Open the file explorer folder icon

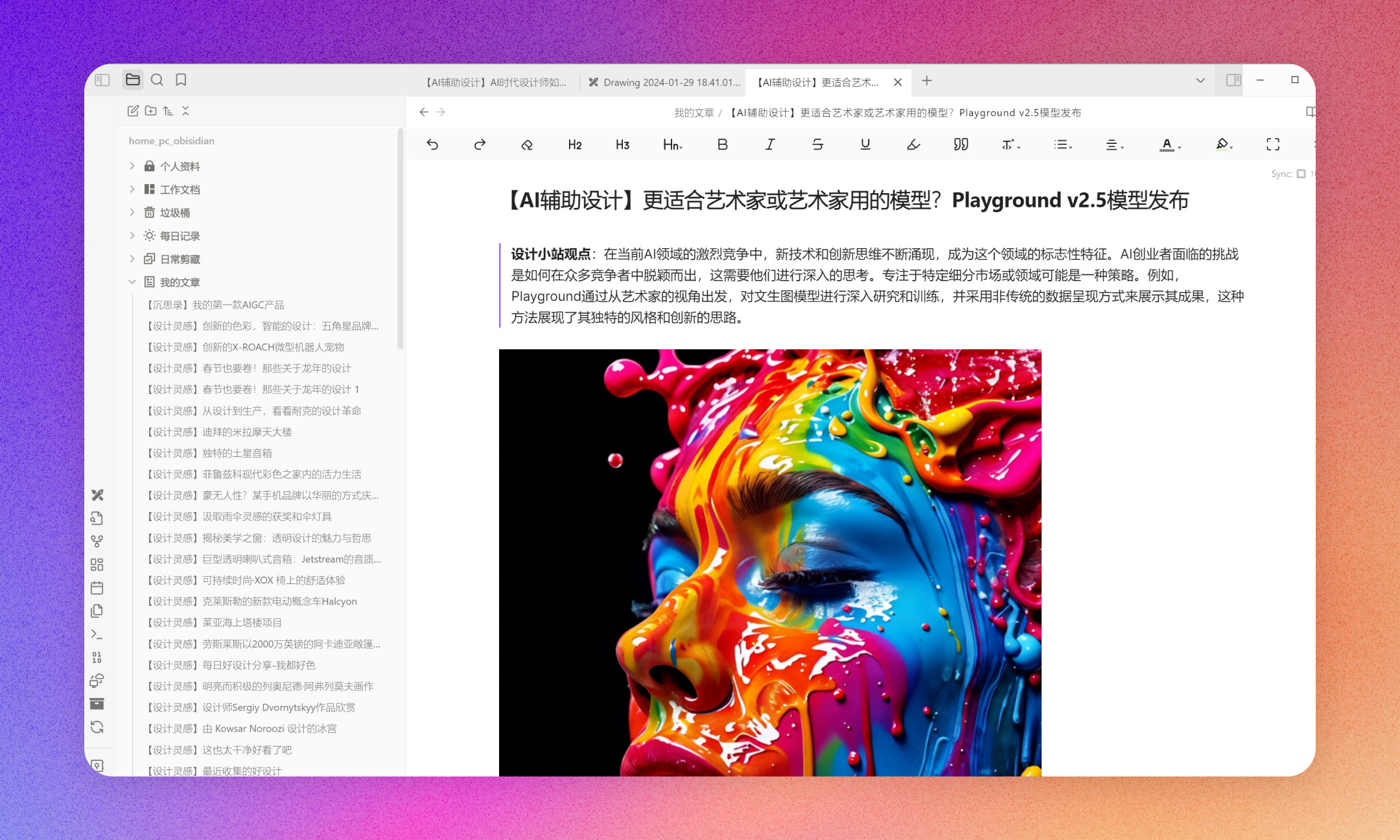tap(133, 80)
